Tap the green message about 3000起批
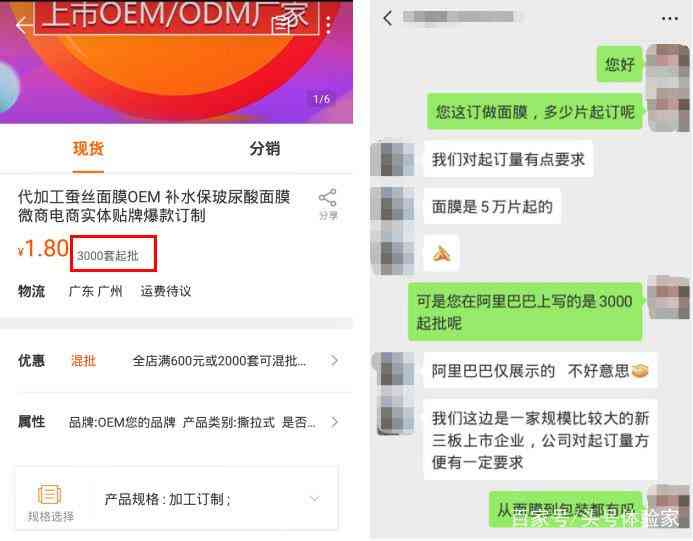 point(525,312)
